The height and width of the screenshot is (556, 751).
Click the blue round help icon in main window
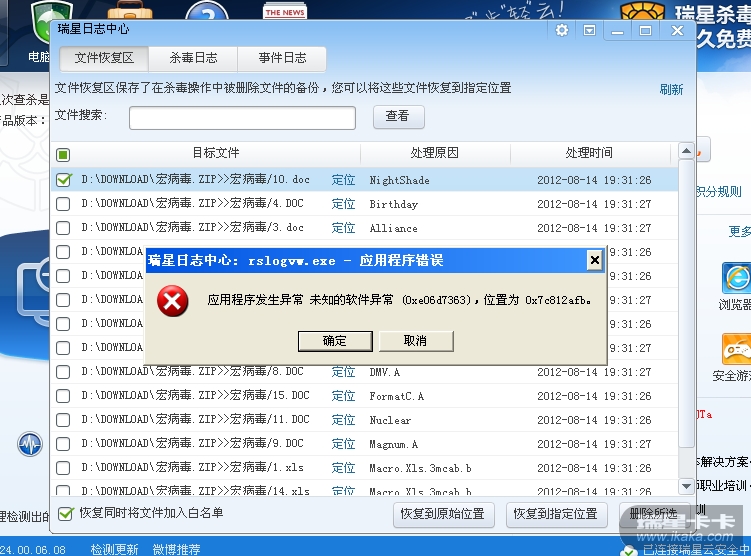click(x=207, y=11)
